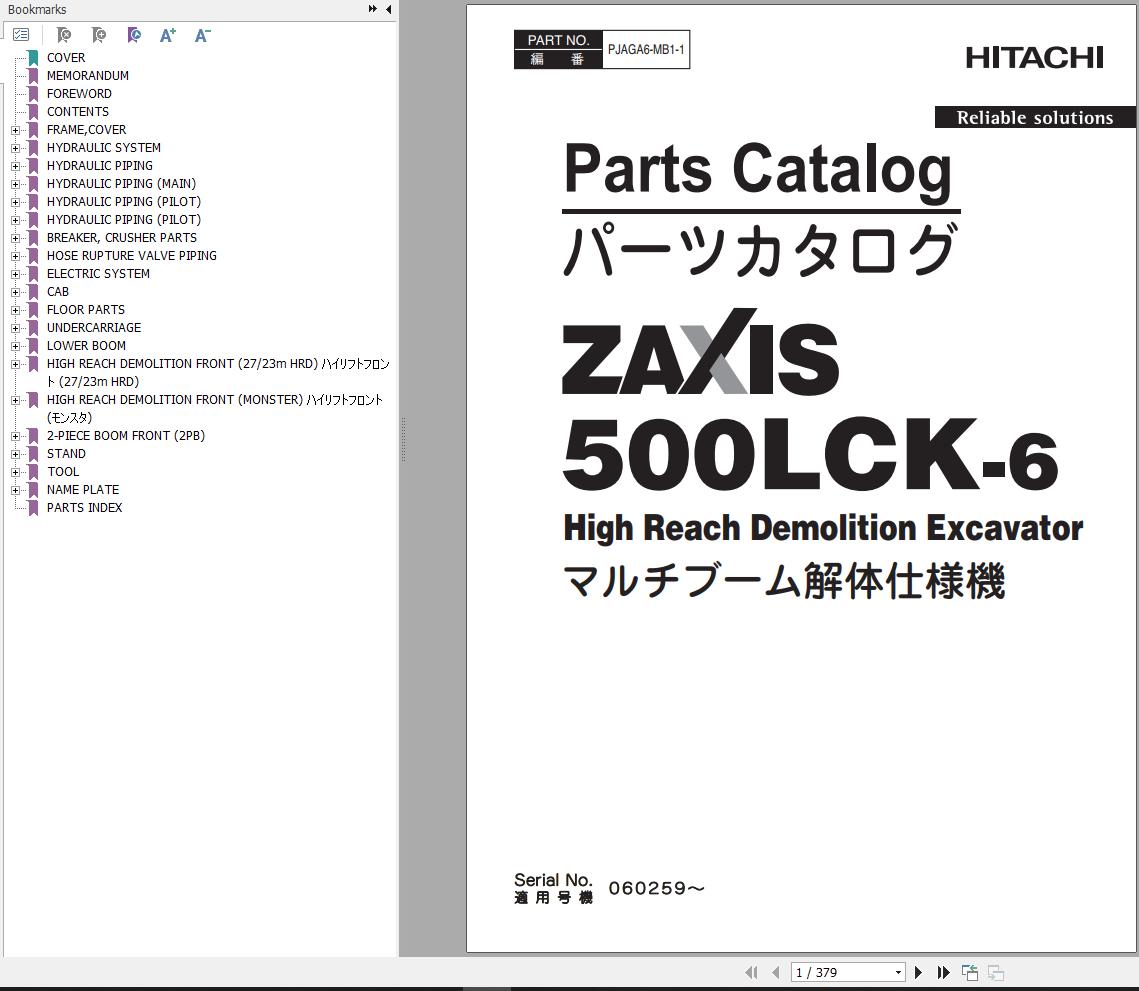1139x991 pixels.
Task: Expand the ELECTRIC SYSTEM bookmark
Action: pos(15,274)
